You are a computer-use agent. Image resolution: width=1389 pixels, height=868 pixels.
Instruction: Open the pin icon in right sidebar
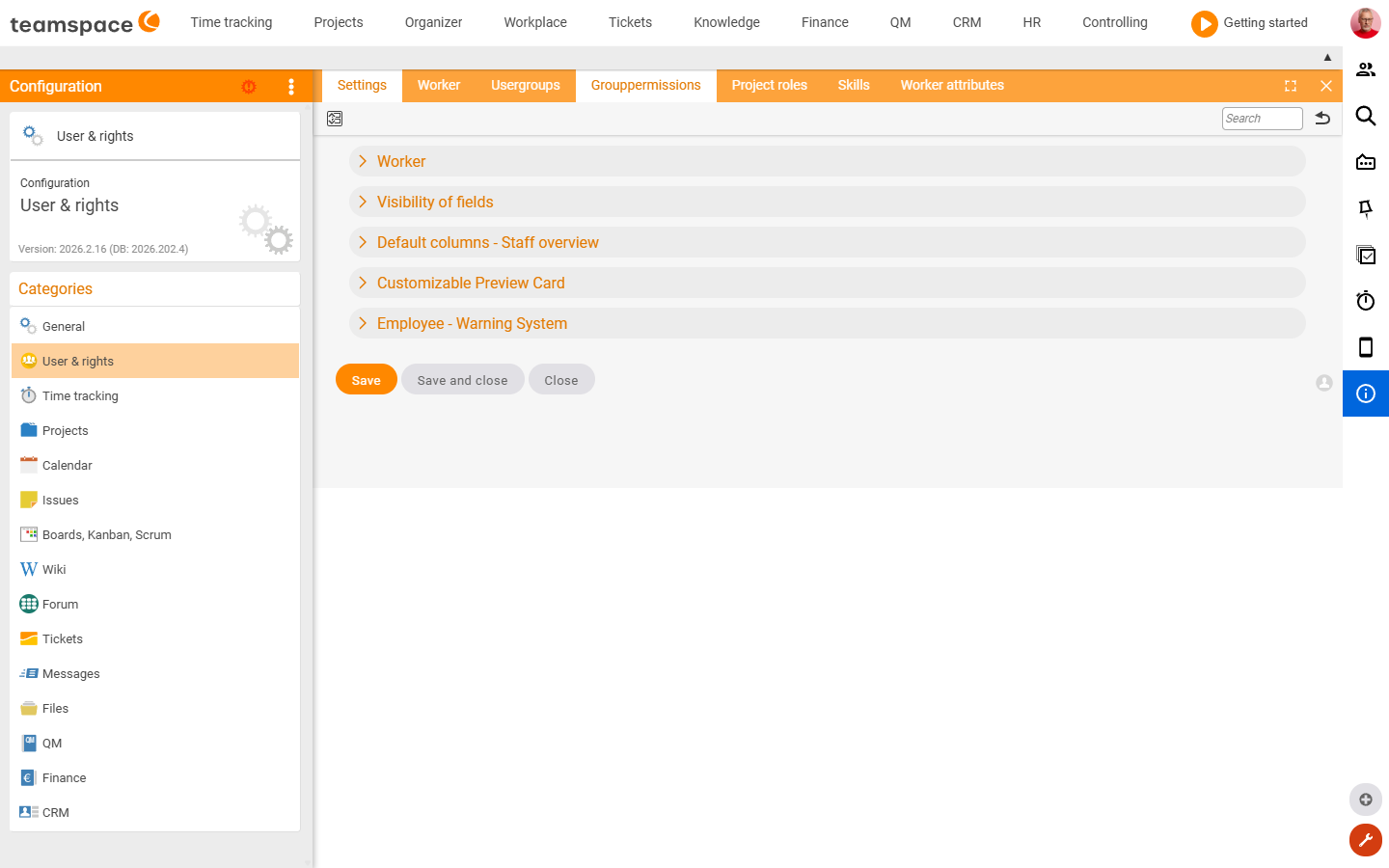point(1366,208)
